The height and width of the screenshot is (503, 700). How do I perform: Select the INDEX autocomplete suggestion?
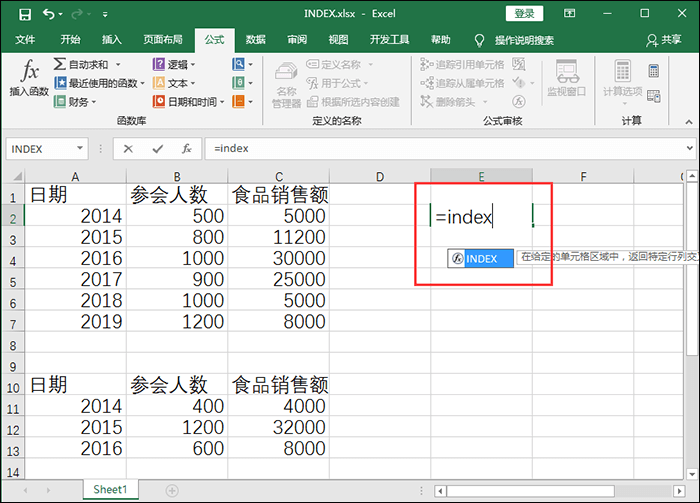point(480,258)
